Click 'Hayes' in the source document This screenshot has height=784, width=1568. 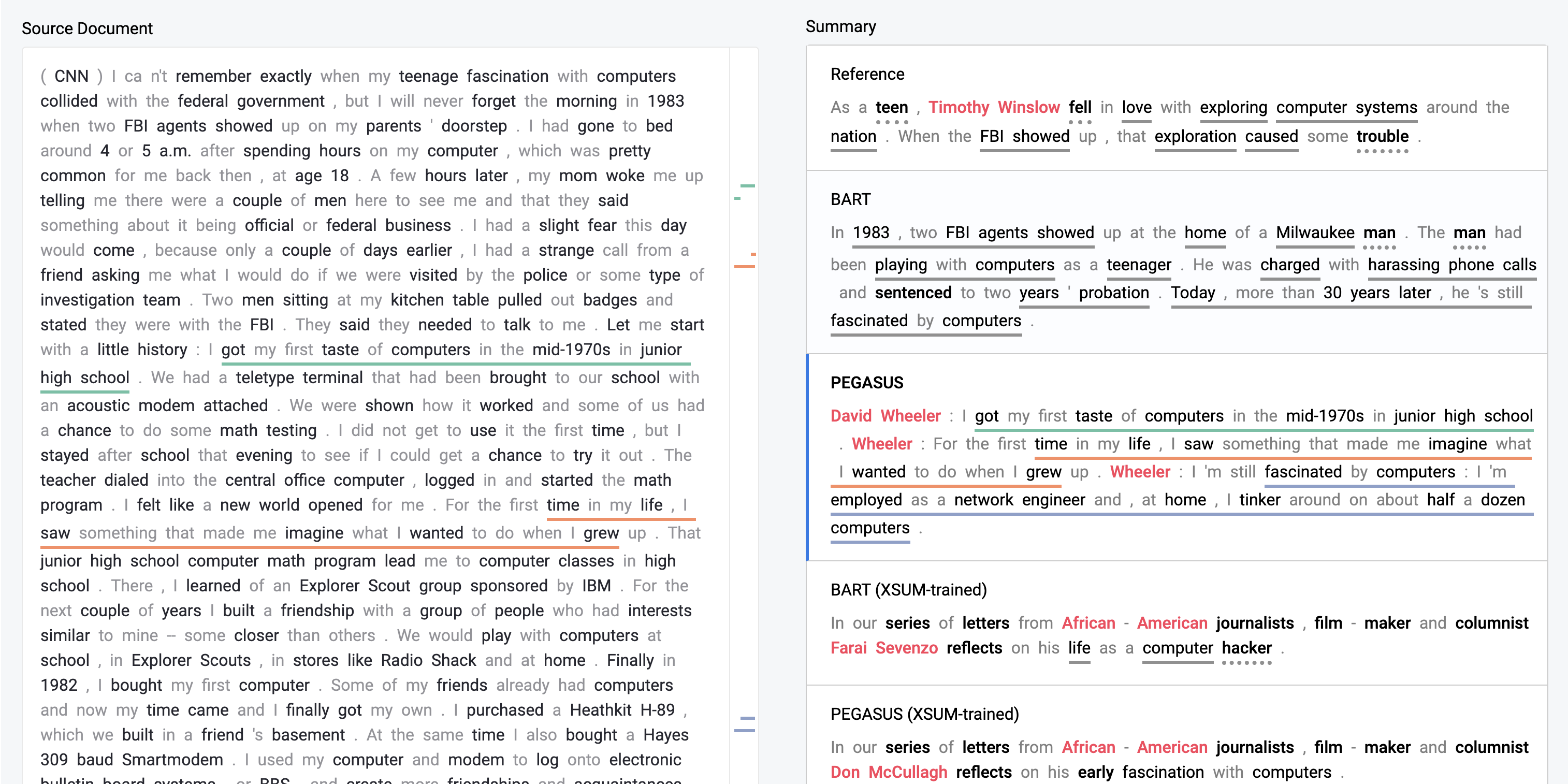(x=665, y=735)
